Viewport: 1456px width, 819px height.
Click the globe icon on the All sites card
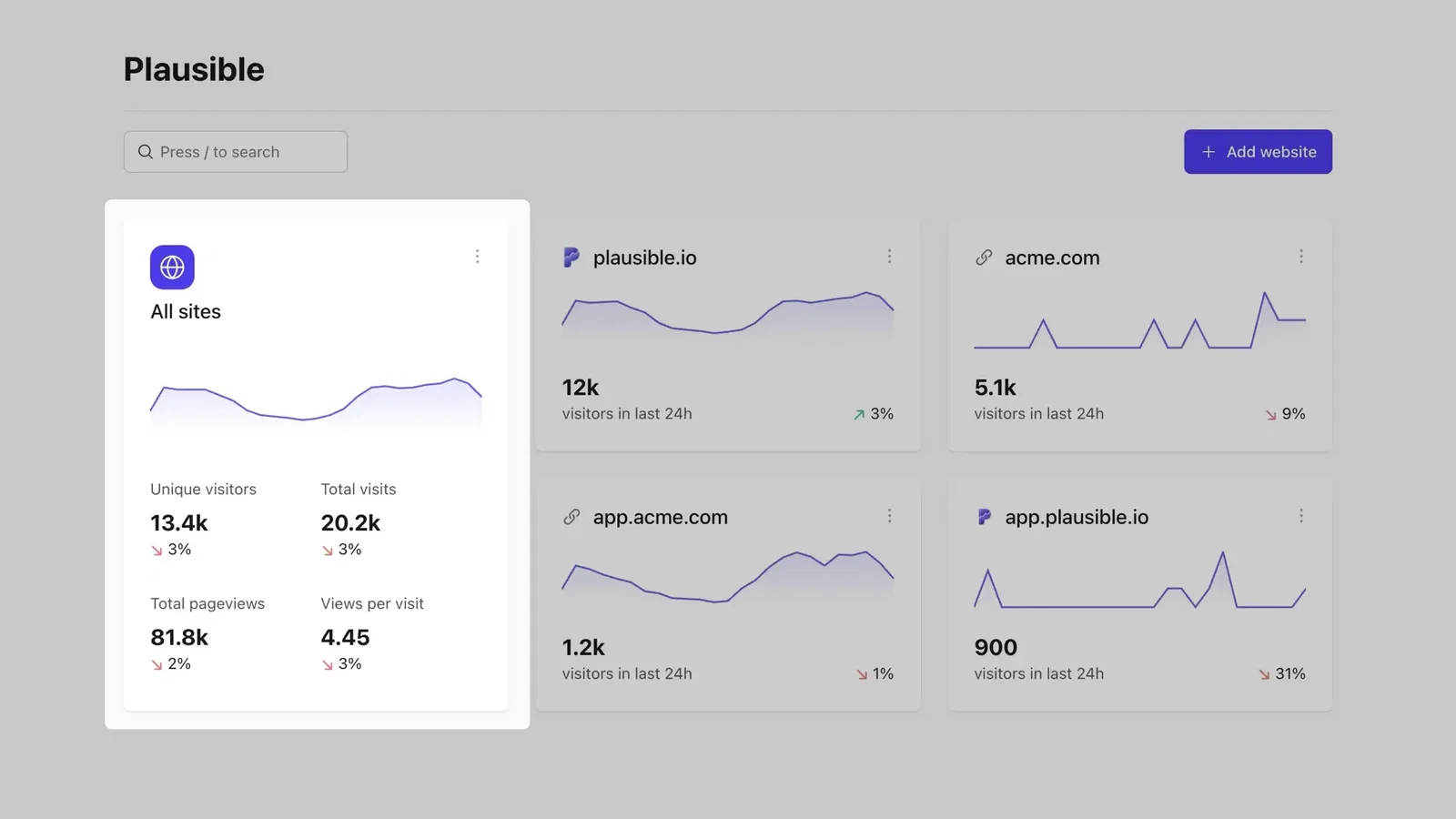pos(171,267)
